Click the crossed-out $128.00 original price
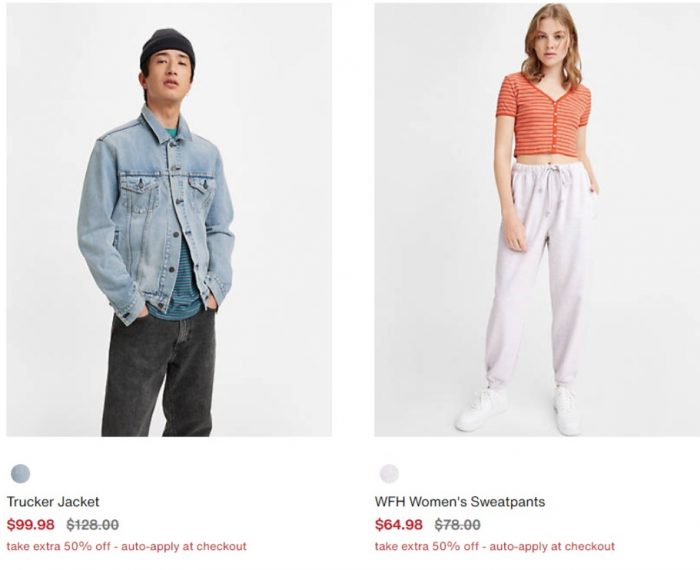The height and width of the screenshot is (570, 700). [92, 524]
